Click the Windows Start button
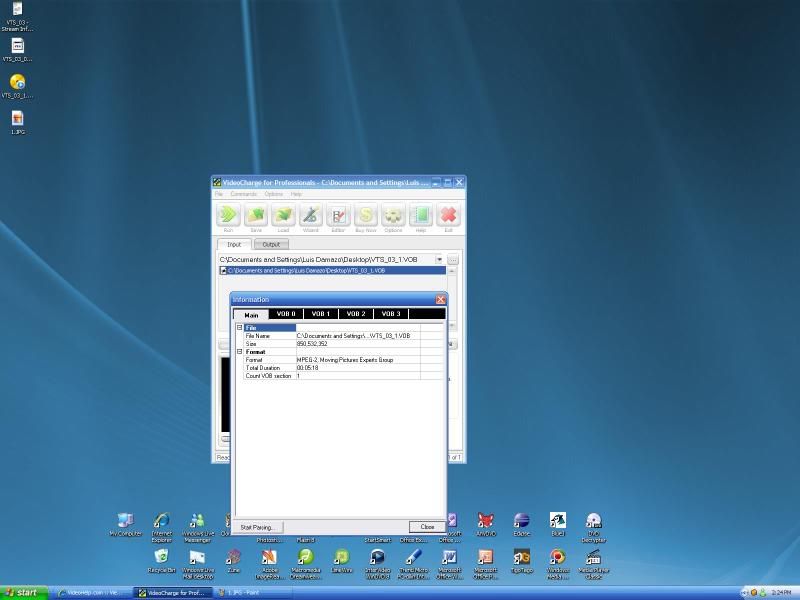The image size is (800, 600). tap(23, 593)
